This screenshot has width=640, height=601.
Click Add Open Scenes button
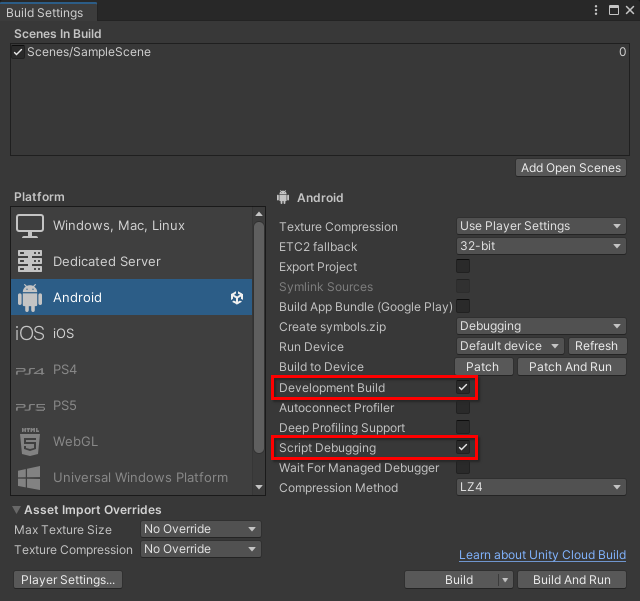[x=571, y=168]
